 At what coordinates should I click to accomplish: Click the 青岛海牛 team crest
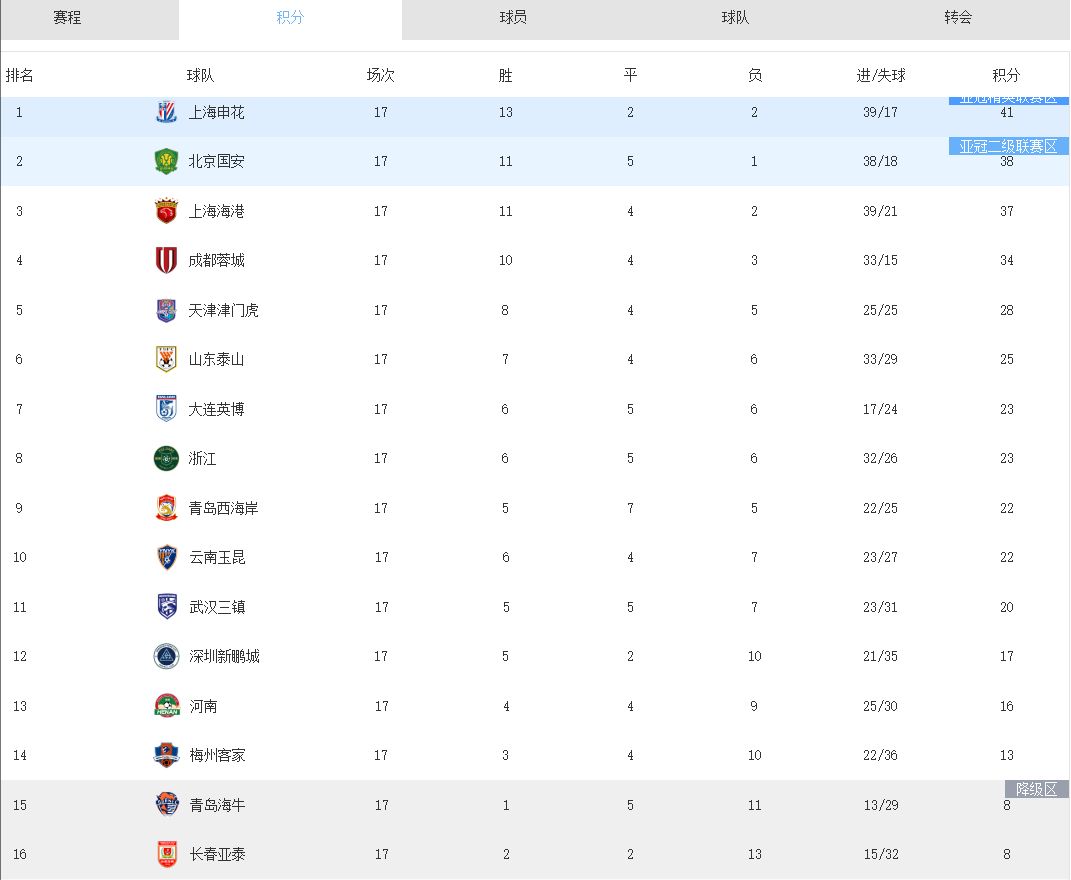click(167, 804)
